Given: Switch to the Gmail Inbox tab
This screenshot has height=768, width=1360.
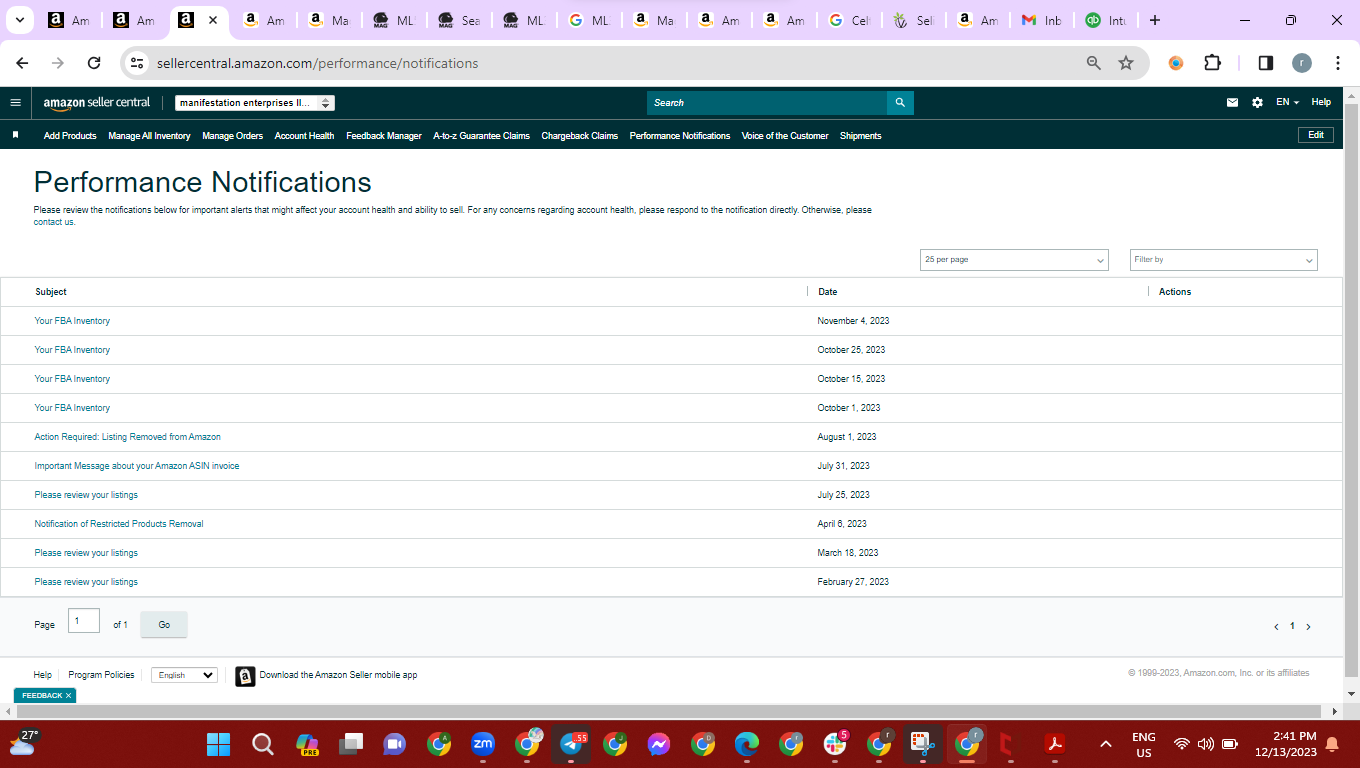Looking at the screenshot, I should click(1040, 20).
